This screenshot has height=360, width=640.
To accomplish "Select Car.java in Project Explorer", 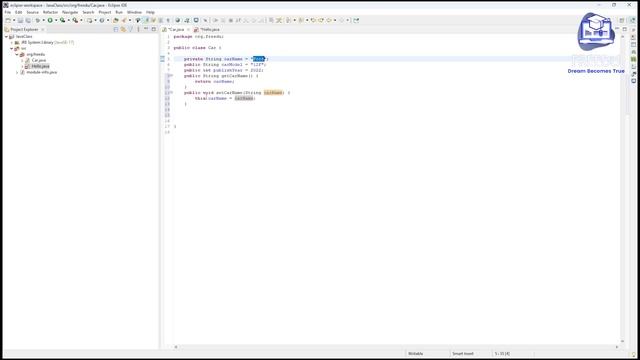I will point(39,60).
